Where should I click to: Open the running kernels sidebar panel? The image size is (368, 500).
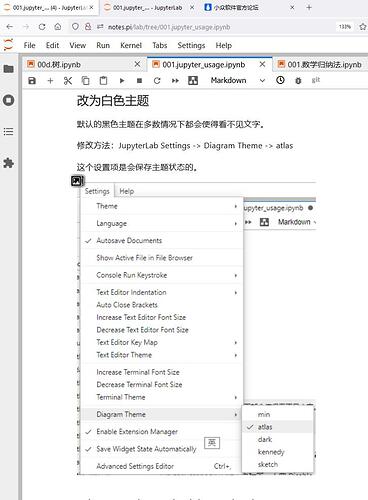[8, 100]
